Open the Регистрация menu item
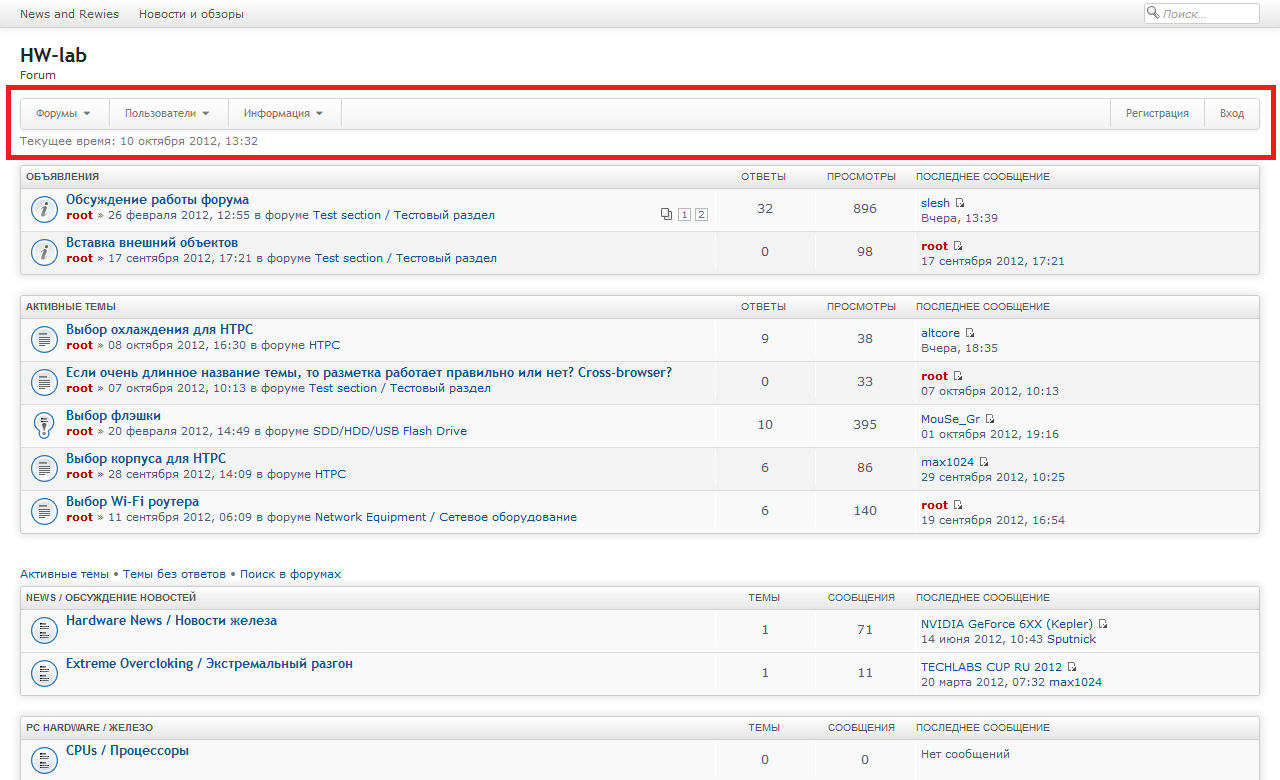Viewport: 1280px width, 780px height. click(x=1157, y=114)
